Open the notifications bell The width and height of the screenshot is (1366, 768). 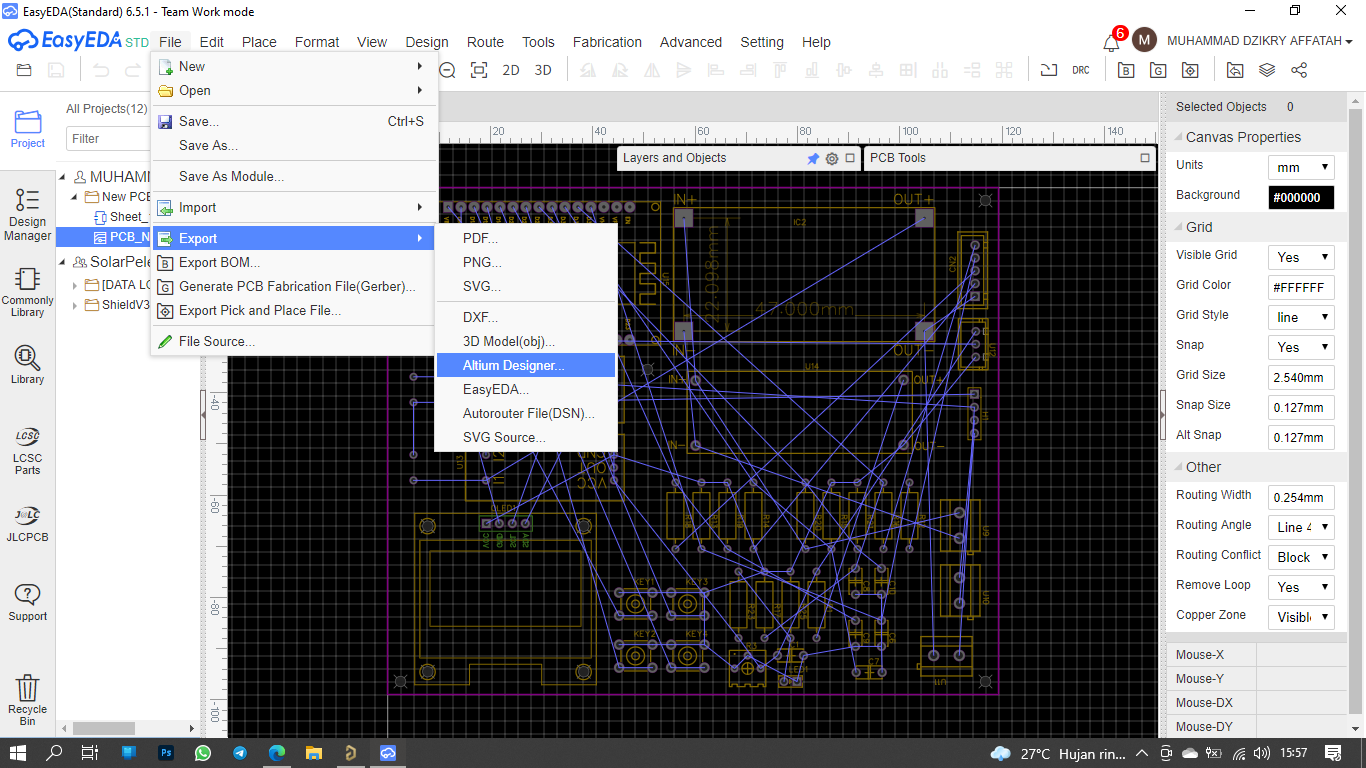click(1111, 42)
